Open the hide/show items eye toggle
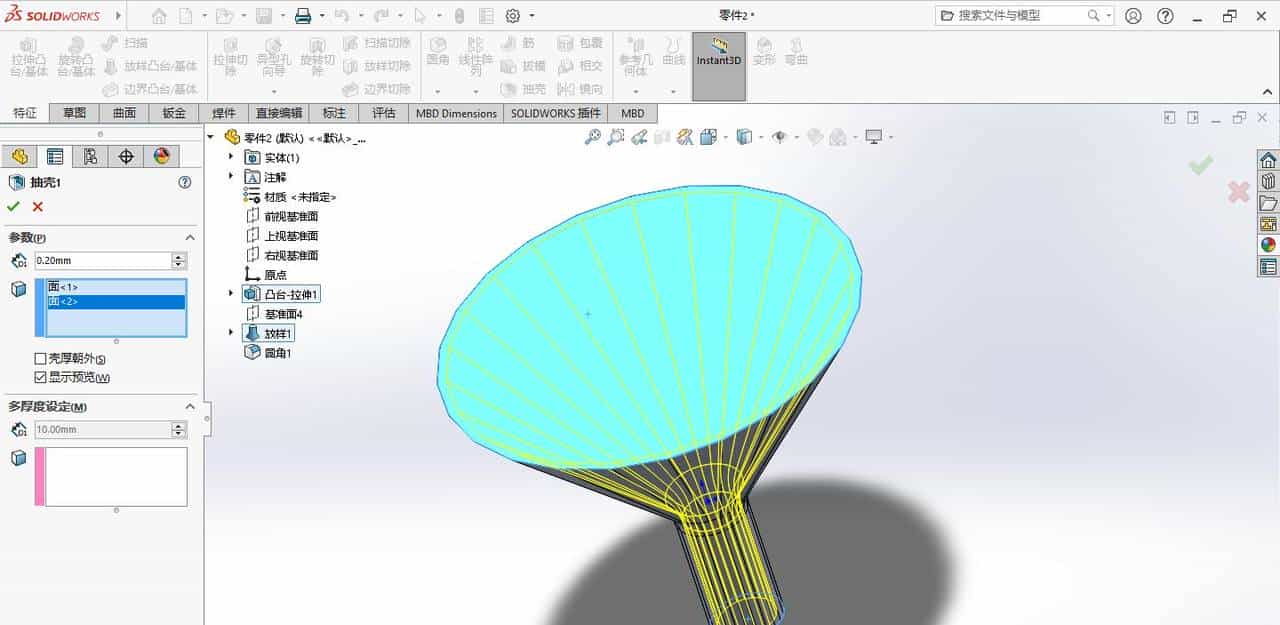Screen dimensions: 1280x625 pyautogui.click(x=779, y=138)
